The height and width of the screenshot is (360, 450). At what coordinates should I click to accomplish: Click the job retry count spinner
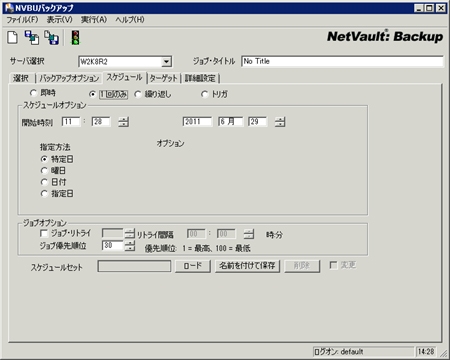pyautogui.click(x=129, y=234)
